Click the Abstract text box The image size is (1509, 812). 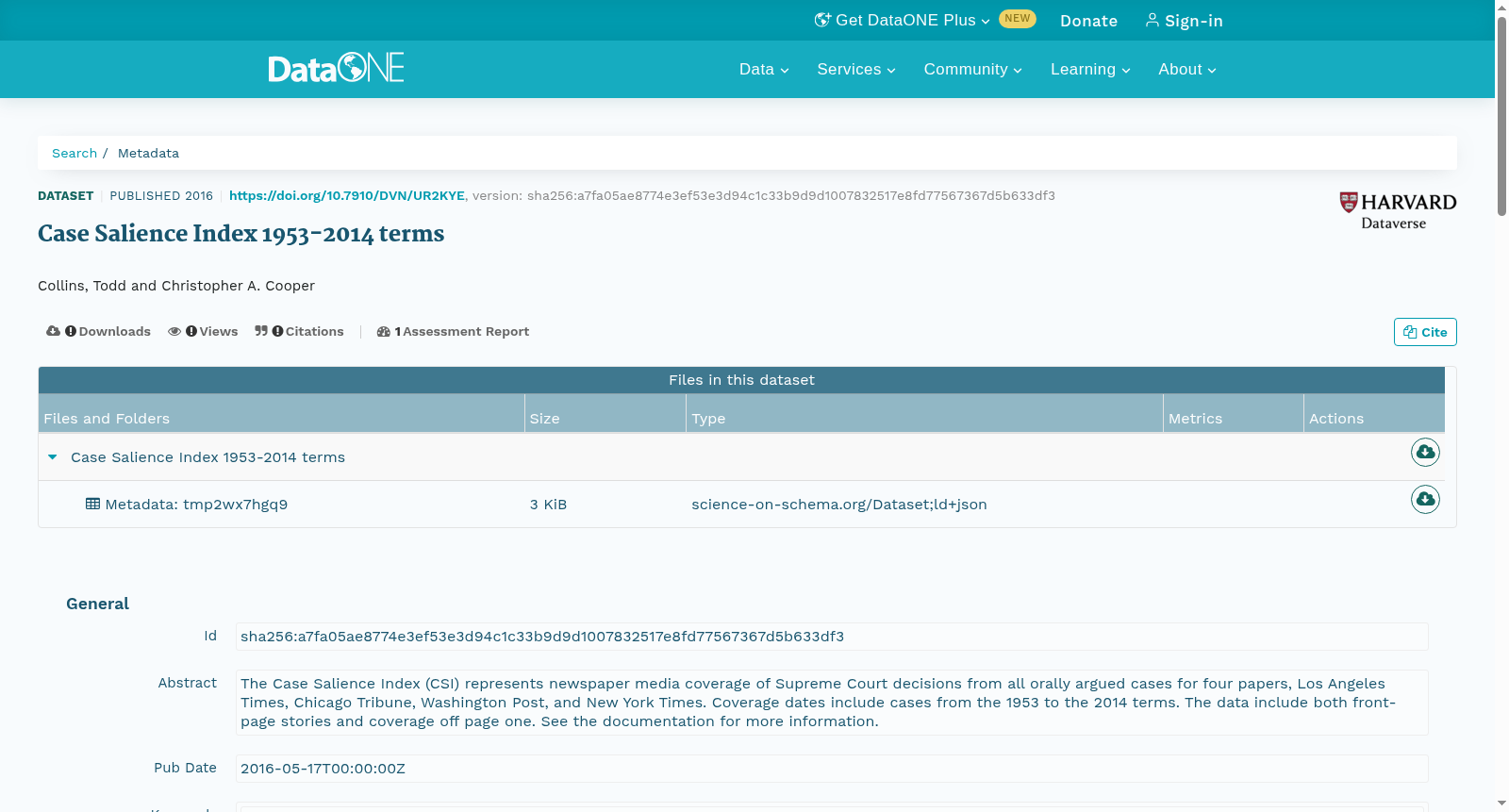pos(832,703)
